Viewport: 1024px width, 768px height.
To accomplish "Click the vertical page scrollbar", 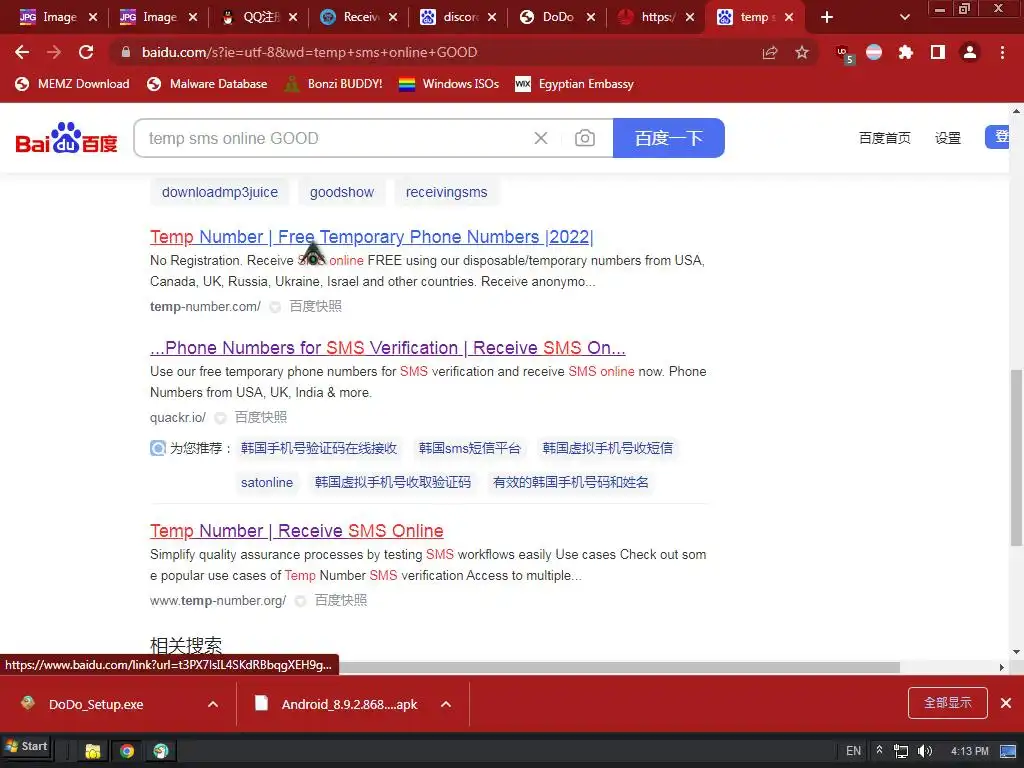I will point(1016,457).
